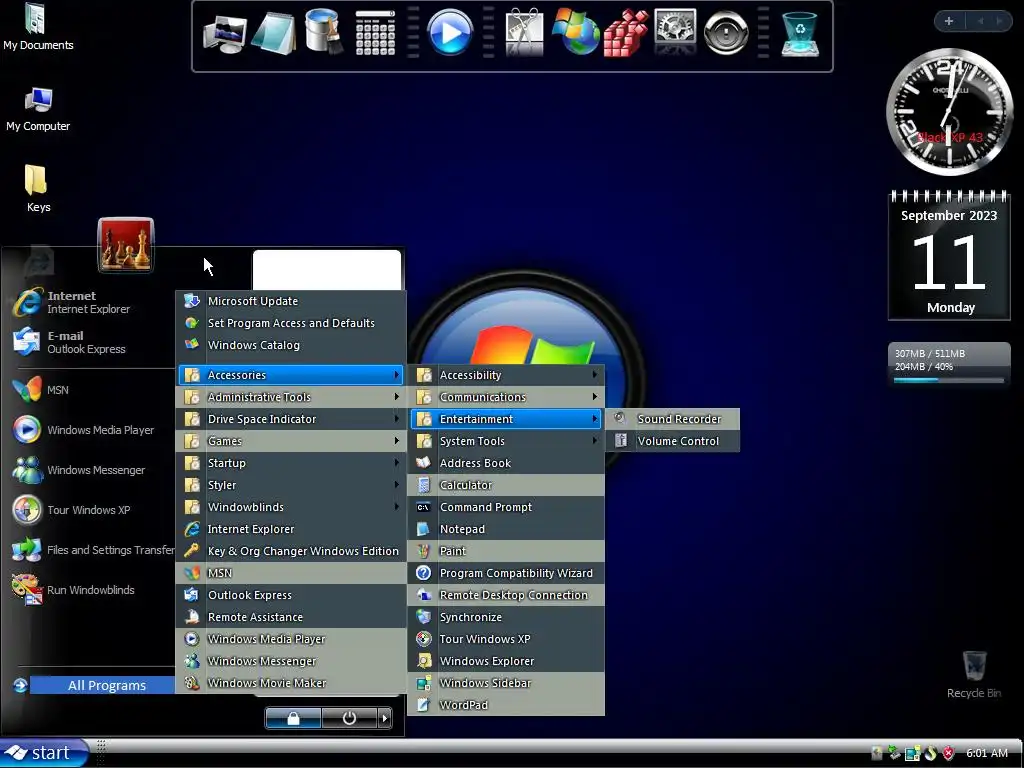Click the power shutdown button in Start menu

point(349,718)
